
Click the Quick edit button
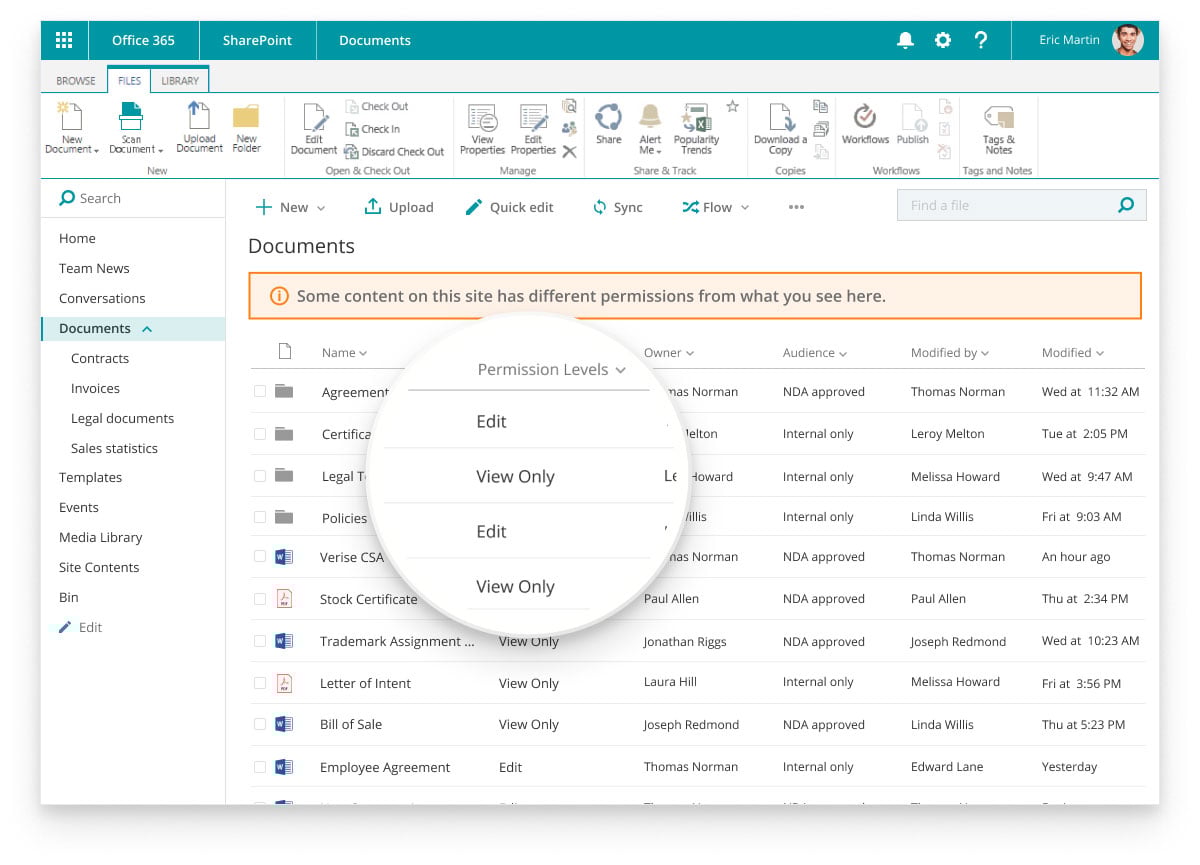pyautogui.click(x=510, y=207)
